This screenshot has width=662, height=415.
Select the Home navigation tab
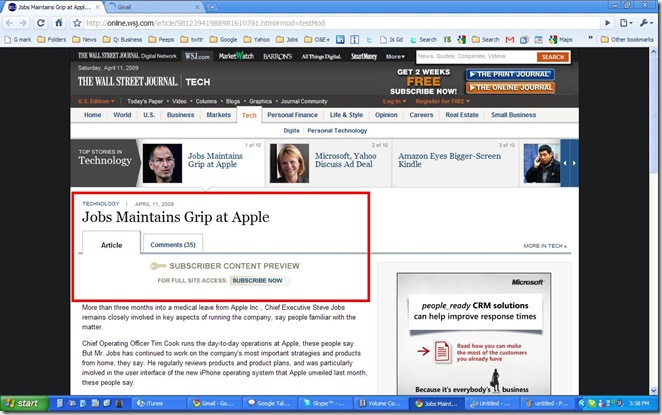[x=92, y=115]
